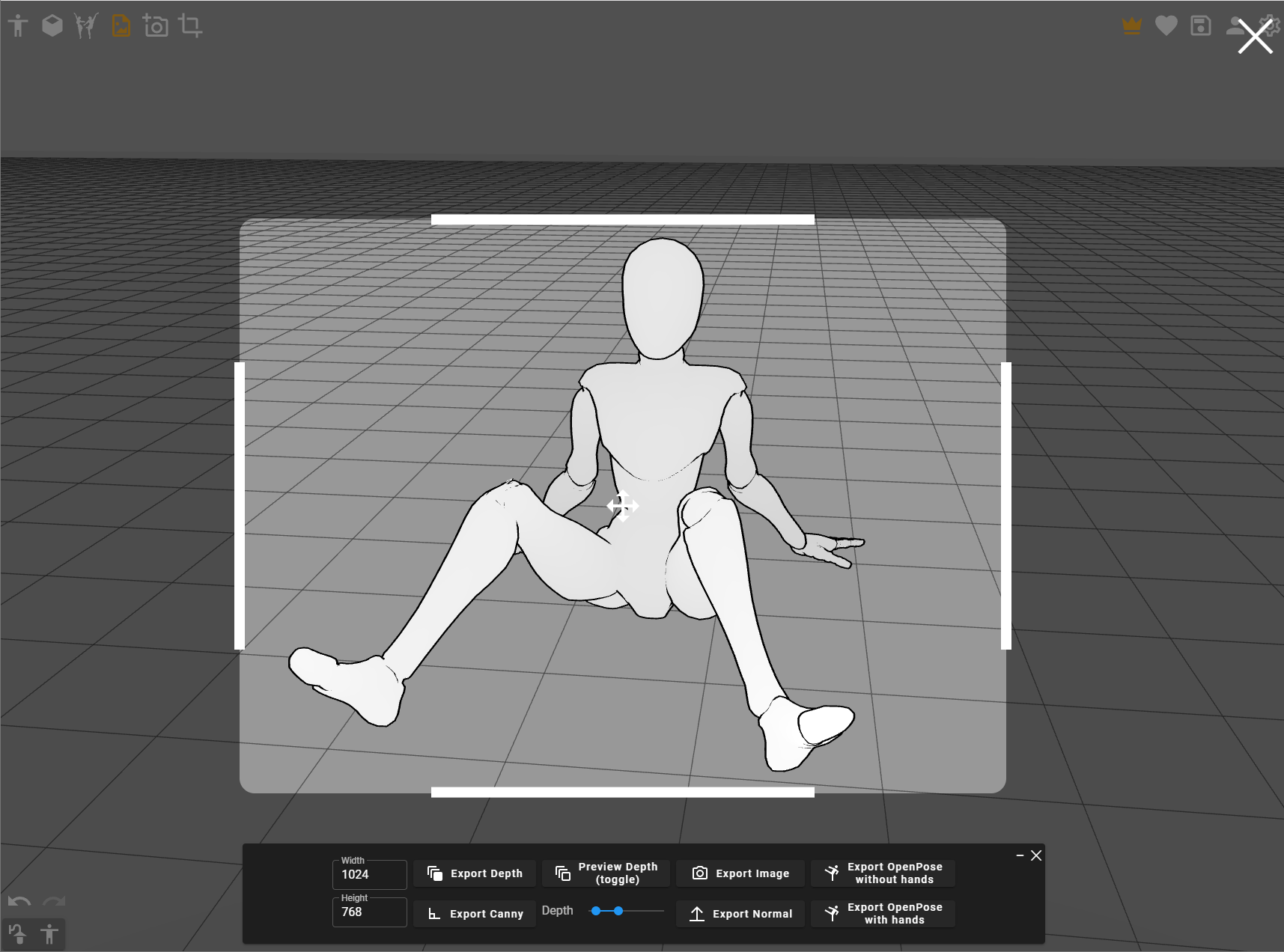
Task: Click the Export Depth button
Action: coord(475,873)
